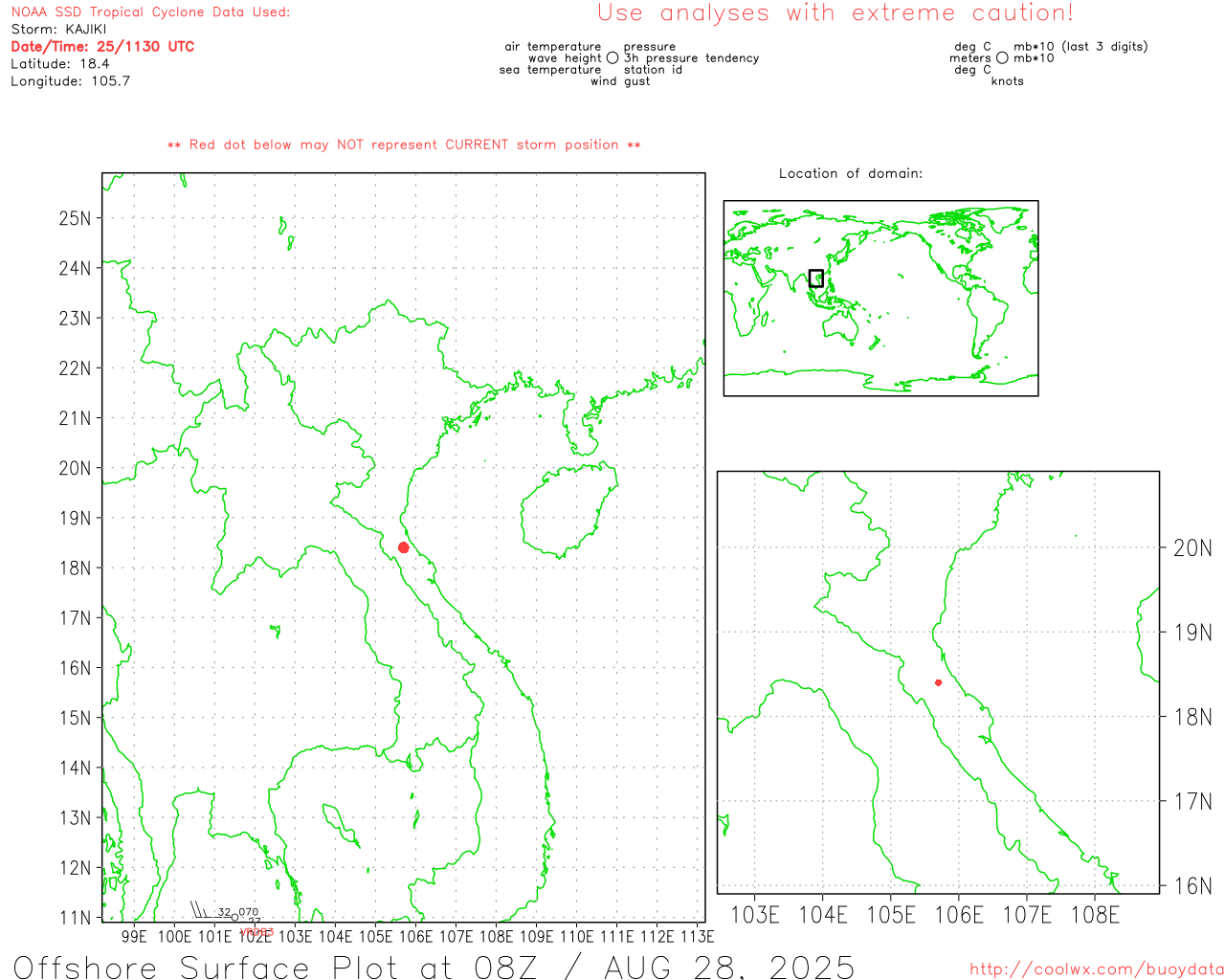Click the 106E label under zoomed map
Screen dimensions: 1225x980
point(959,915)
